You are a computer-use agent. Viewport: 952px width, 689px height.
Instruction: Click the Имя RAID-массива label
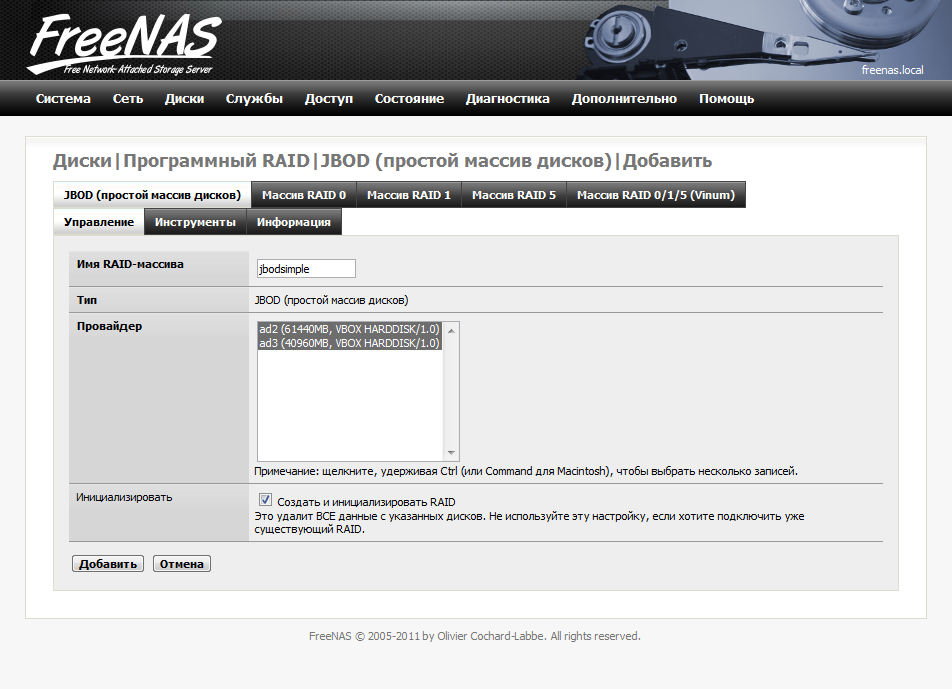(x=130, y=264)
